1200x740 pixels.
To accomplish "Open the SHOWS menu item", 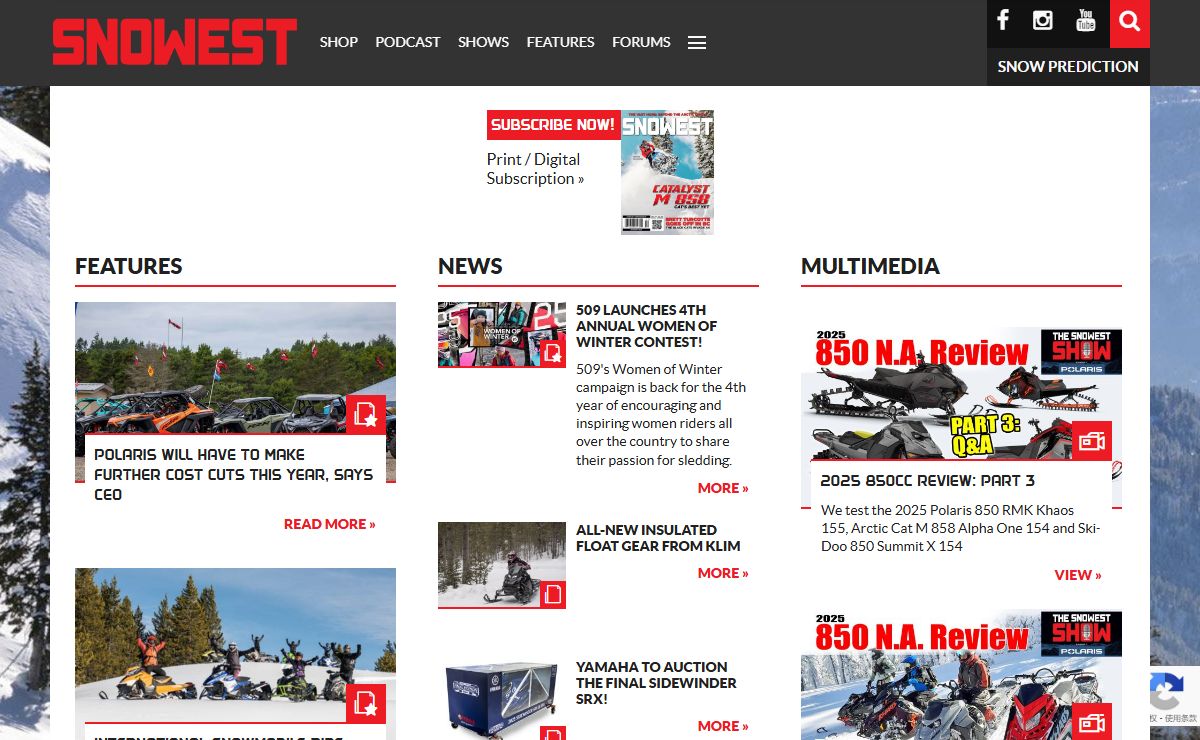I will 484,42.
